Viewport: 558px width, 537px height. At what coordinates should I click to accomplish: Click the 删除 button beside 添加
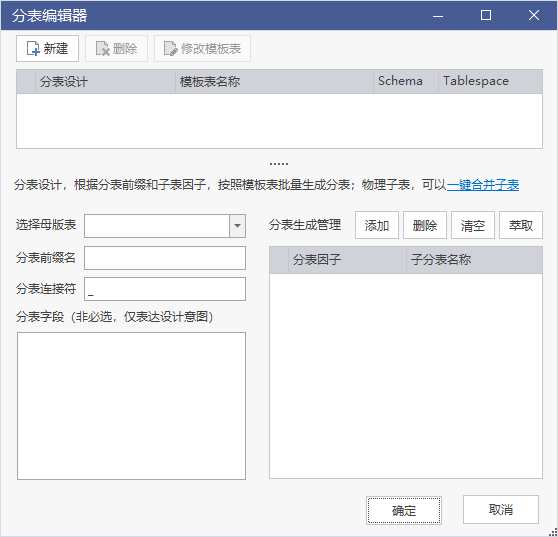[425, 225]
